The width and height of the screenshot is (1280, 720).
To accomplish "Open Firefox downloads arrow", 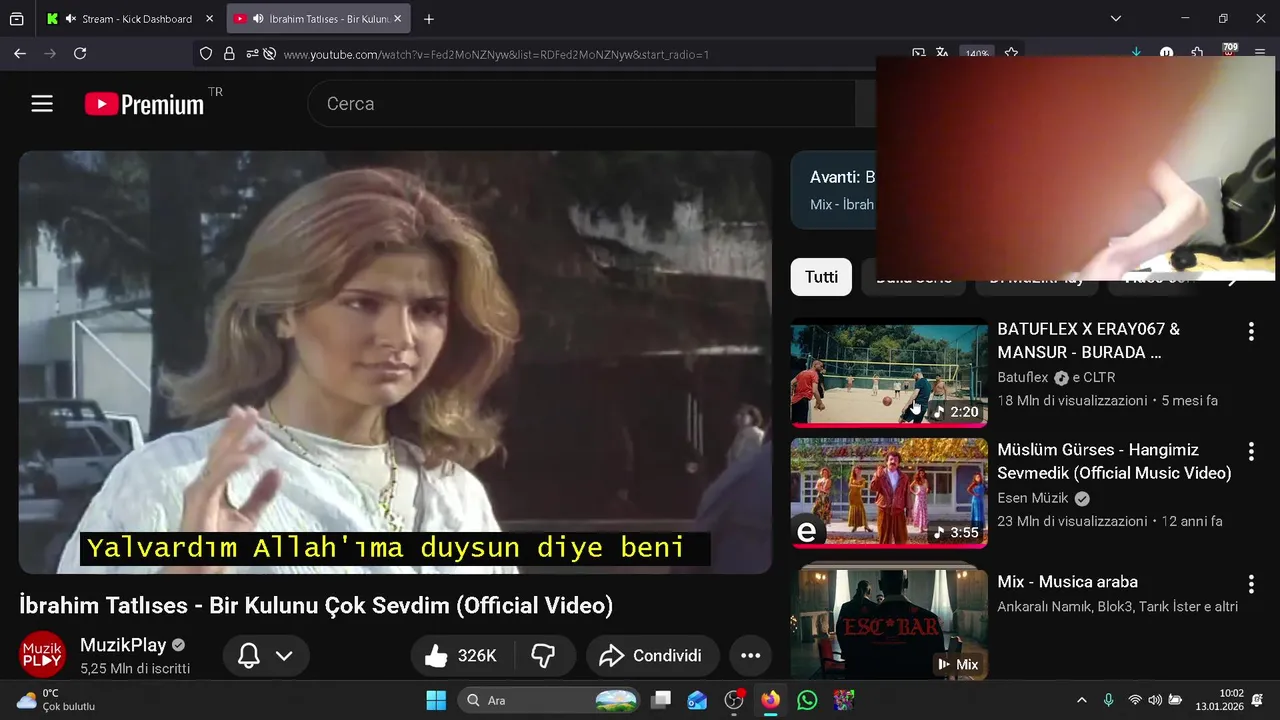I will 1136,54.
